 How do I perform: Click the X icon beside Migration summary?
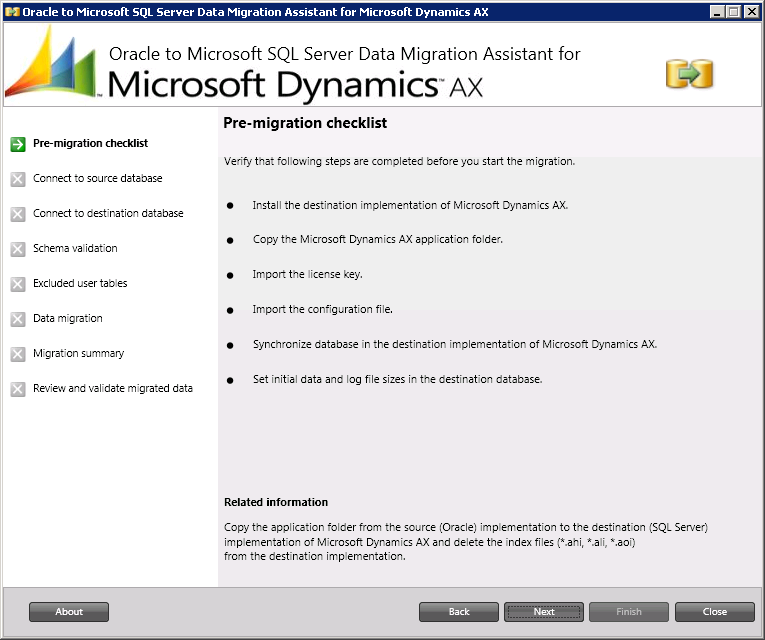18,354
